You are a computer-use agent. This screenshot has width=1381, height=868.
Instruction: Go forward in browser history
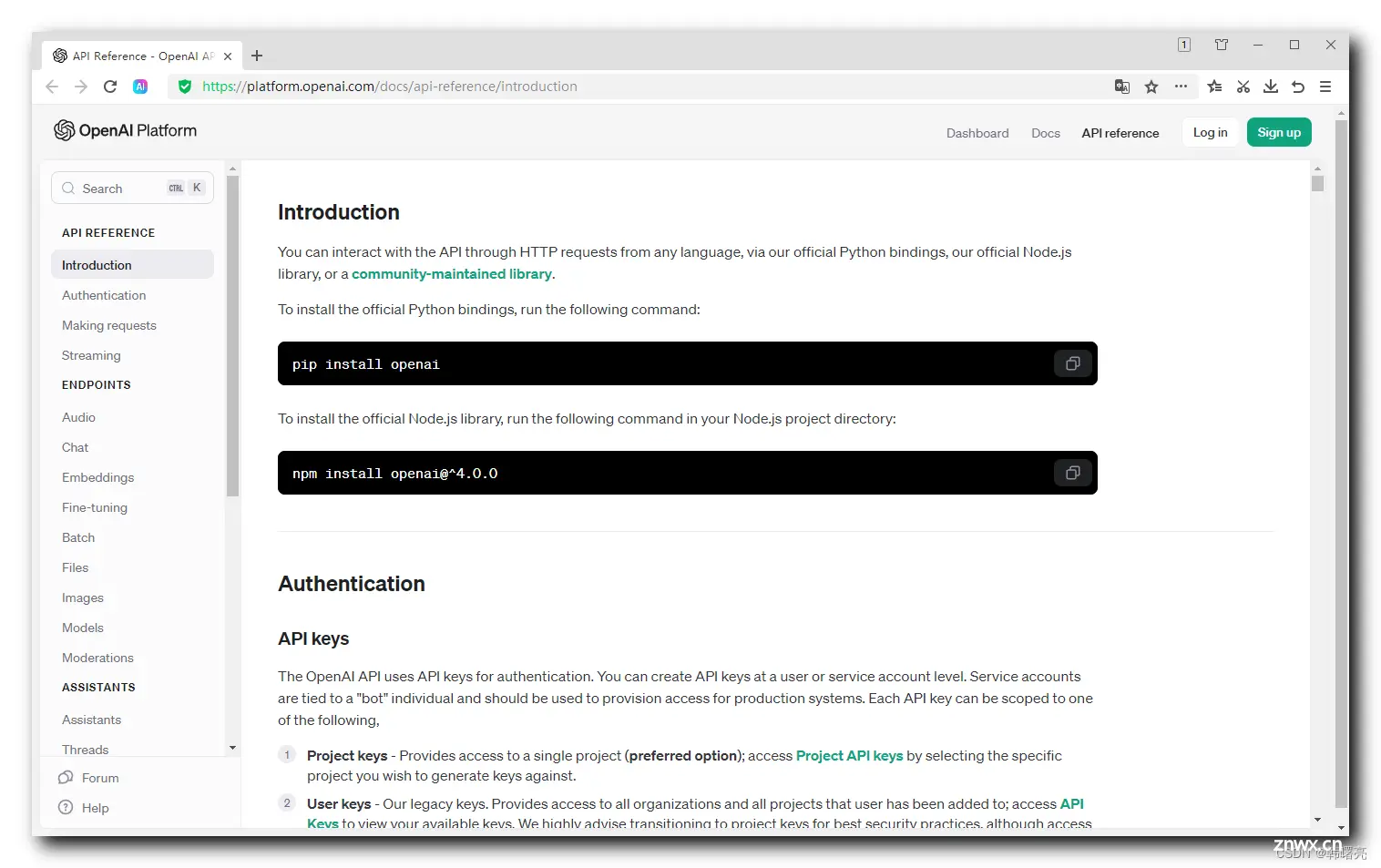81,87
